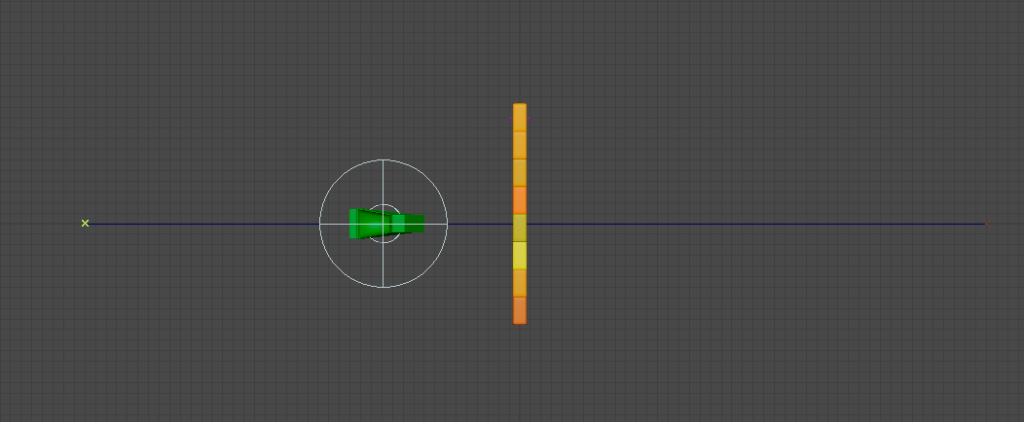Image resolution: width=1024 pixels, height=422 pixels.
Task: Select the olive block crossed by the blue line
Action: click(520, 228)
